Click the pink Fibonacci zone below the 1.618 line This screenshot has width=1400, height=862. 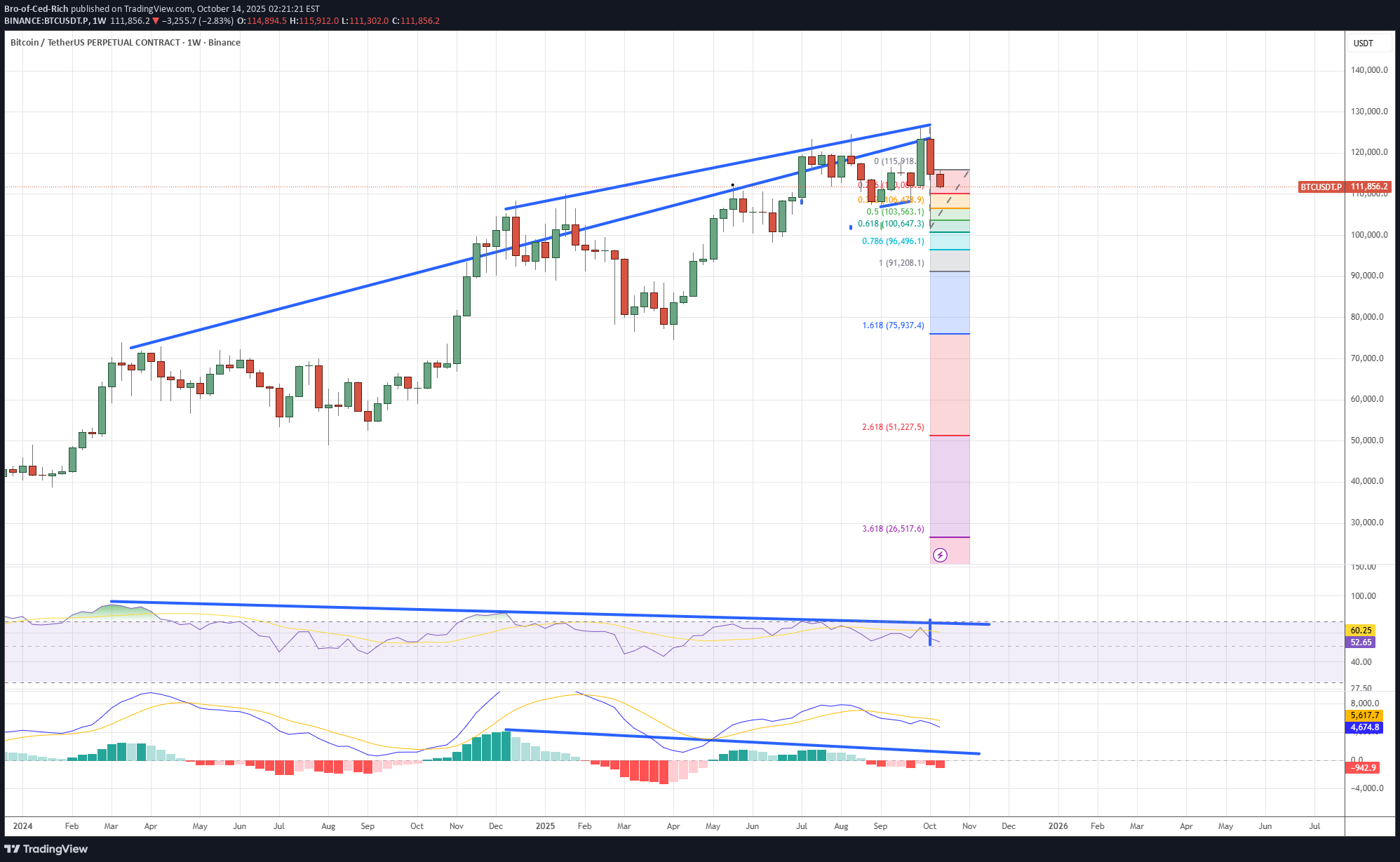coord(950,384)
